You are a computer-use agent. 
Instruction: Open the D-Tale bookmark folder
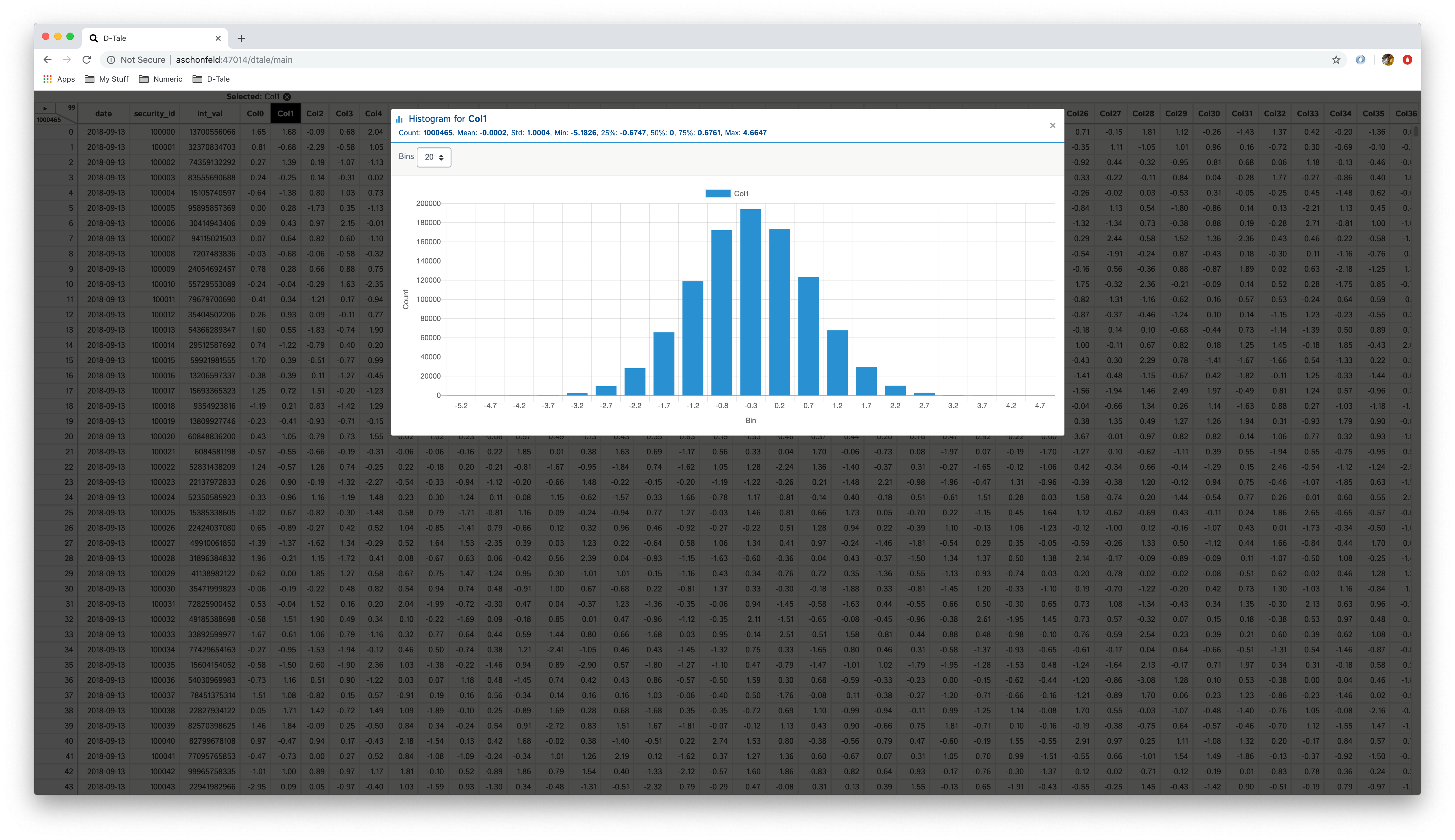click(211, 79)
